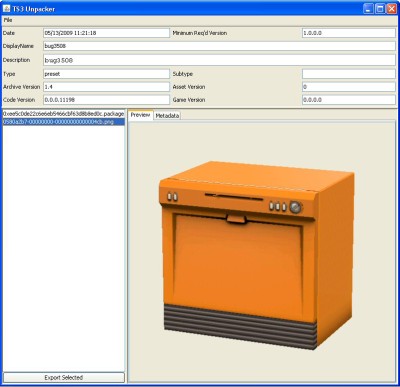Click the Date input field
This screenshot has height=387, width=400.
coord(106,33)
